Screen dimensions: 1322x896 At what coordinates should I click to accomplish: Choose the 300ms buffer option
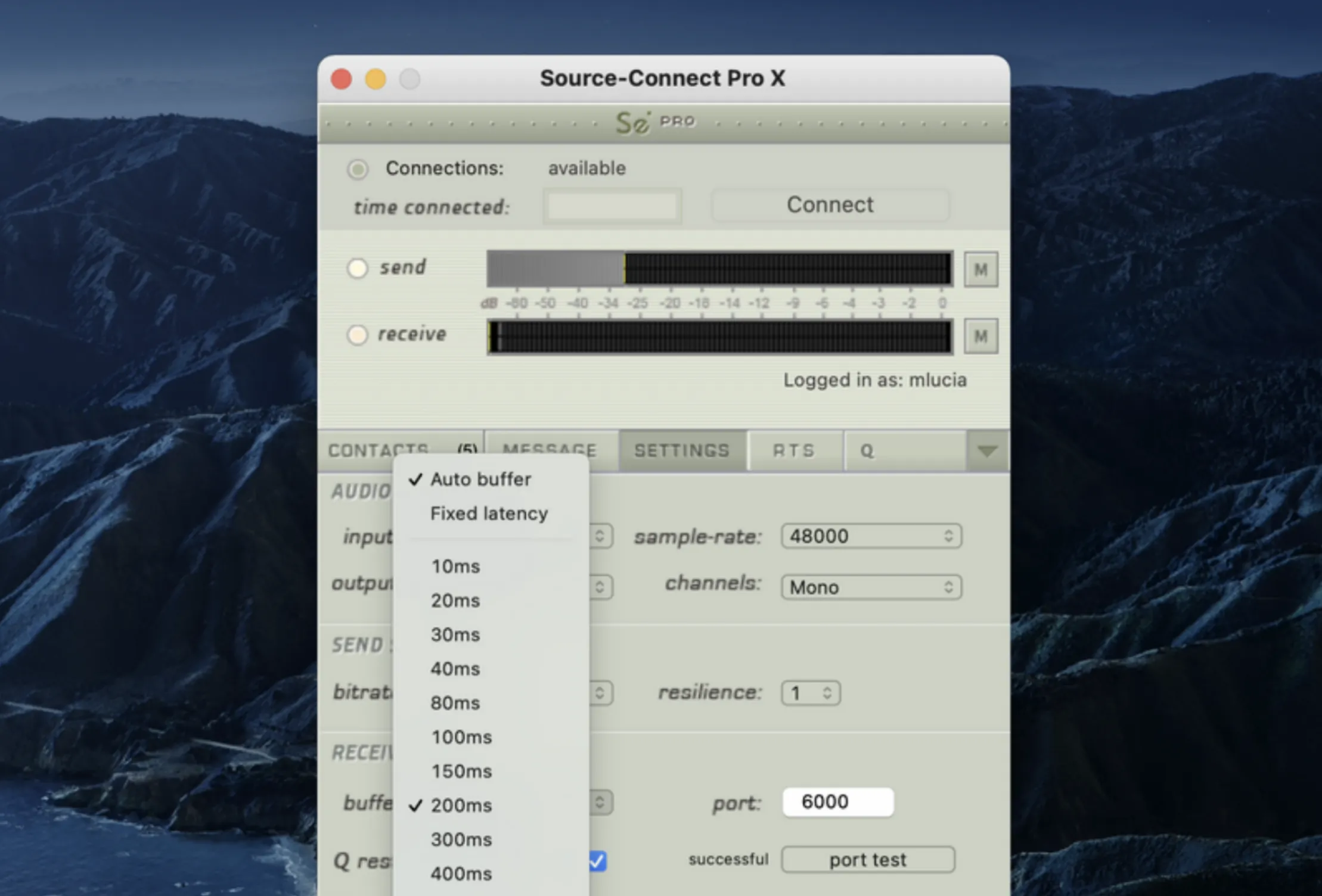pos(491,839)
